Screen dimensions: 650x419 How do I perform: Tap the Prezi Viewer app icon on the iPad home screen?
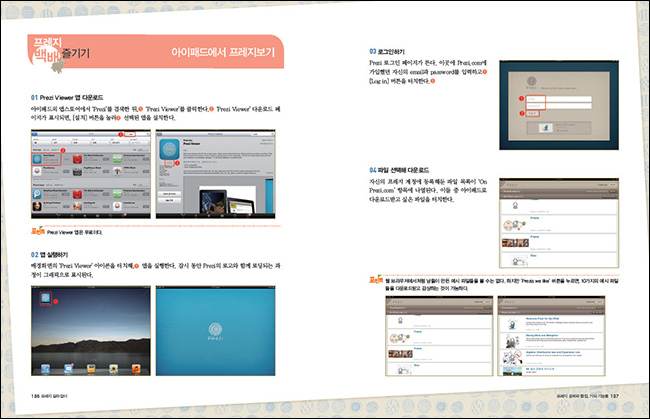click(x=45, y=296)
